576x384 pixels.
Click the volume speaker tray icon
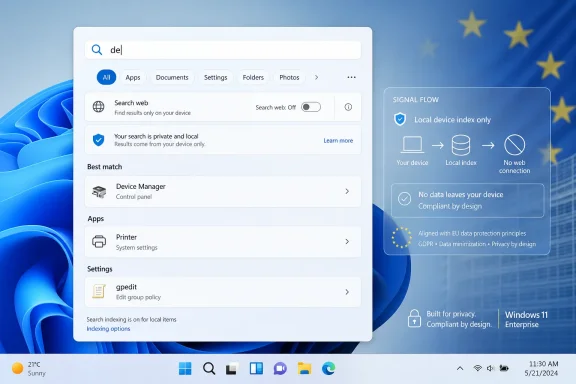(490, 368)
